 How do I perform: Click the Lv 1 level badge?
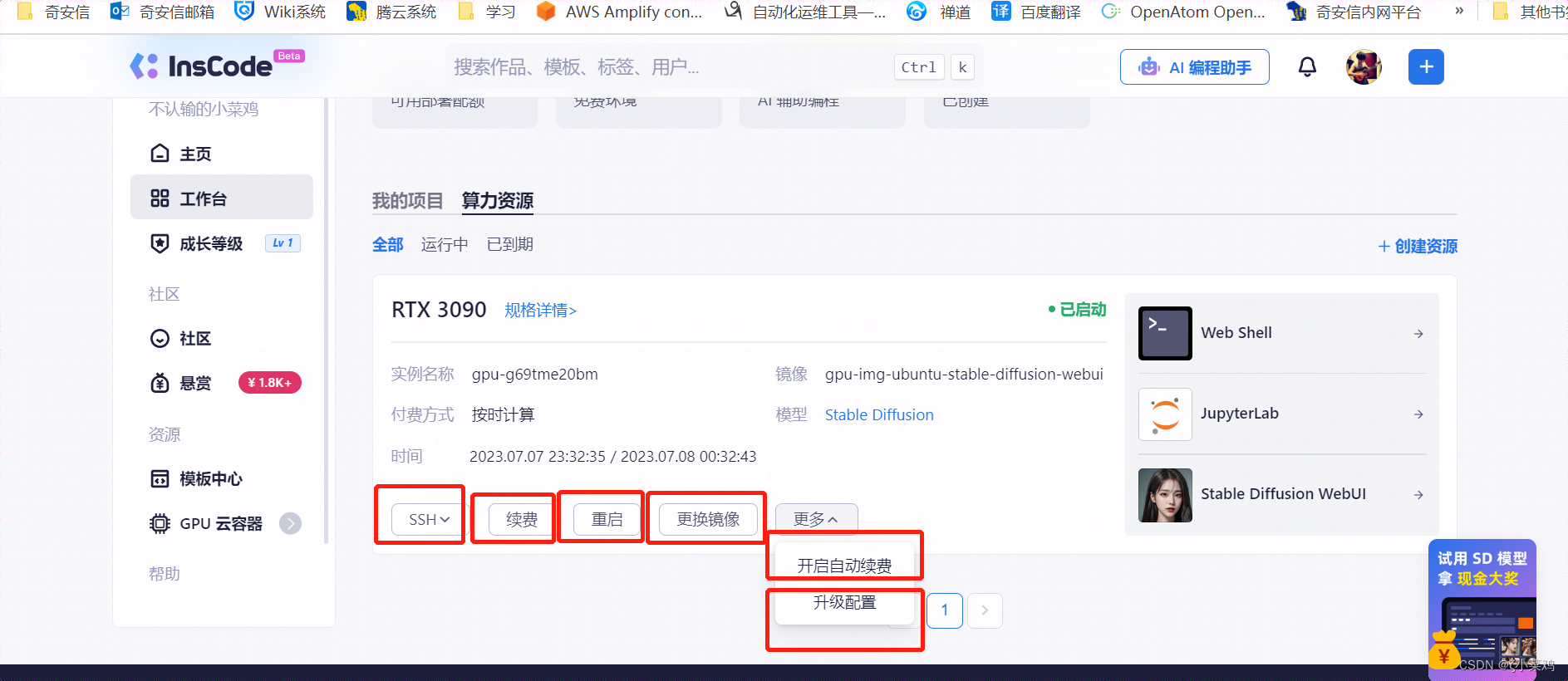pyautogui.click(x=283, y=243)
